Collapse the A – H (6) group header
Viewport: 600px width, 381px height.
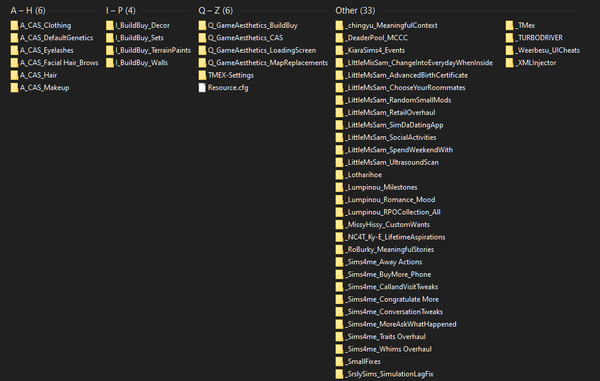(x=28, y=10)
